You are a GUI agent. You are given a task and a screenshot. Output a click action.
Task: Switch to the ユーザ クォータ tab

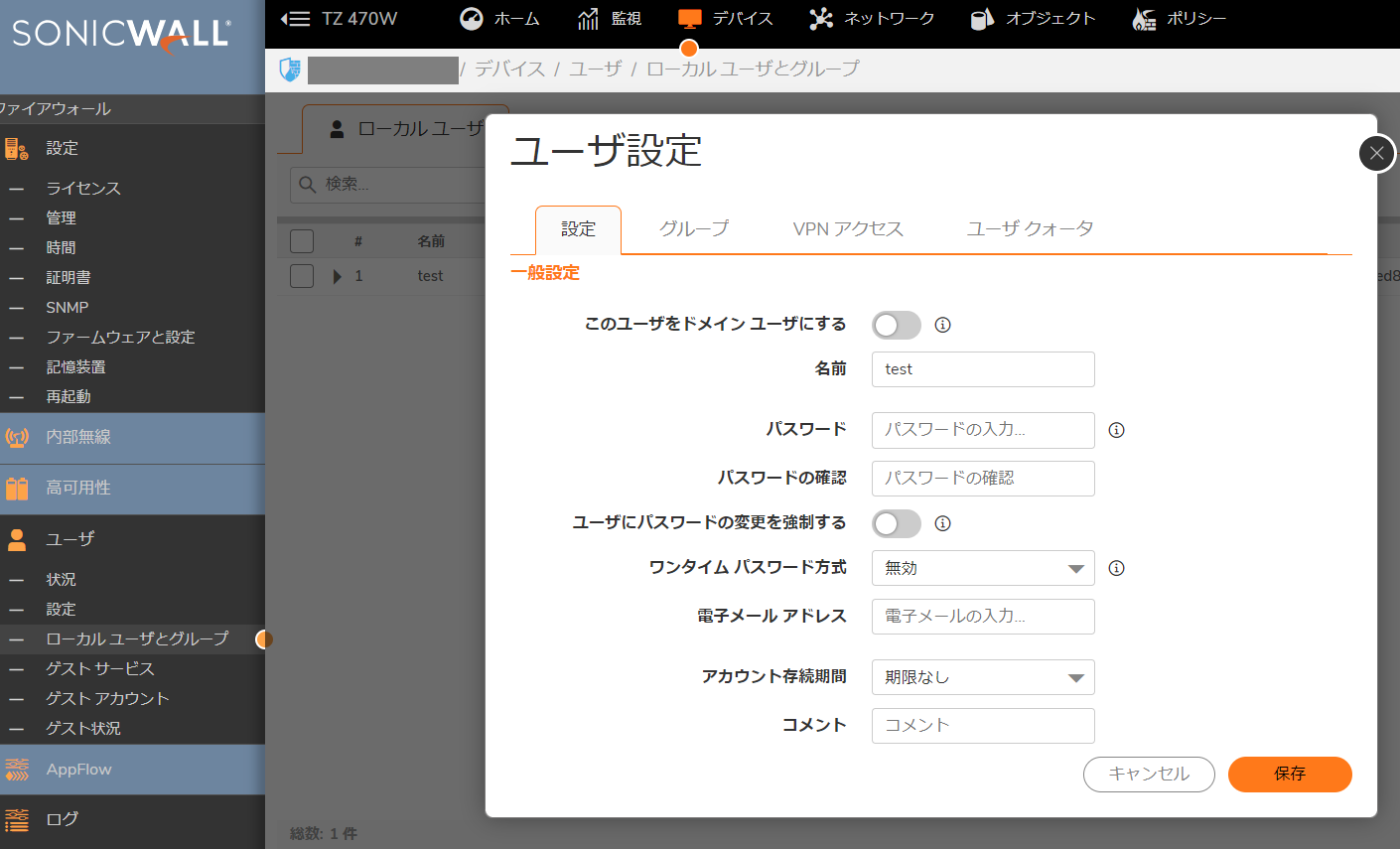[x=1031, y=229]
